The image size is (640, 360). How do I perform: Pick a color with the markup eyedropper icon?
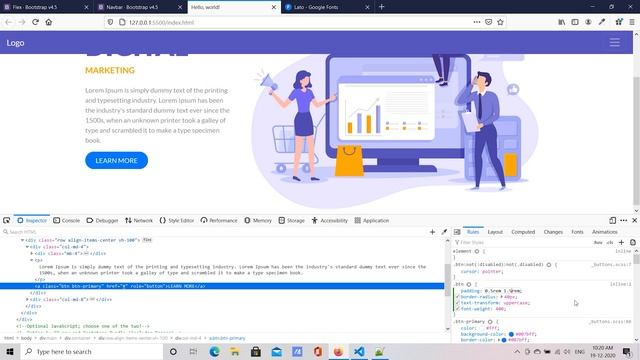(x=444, y=232)
